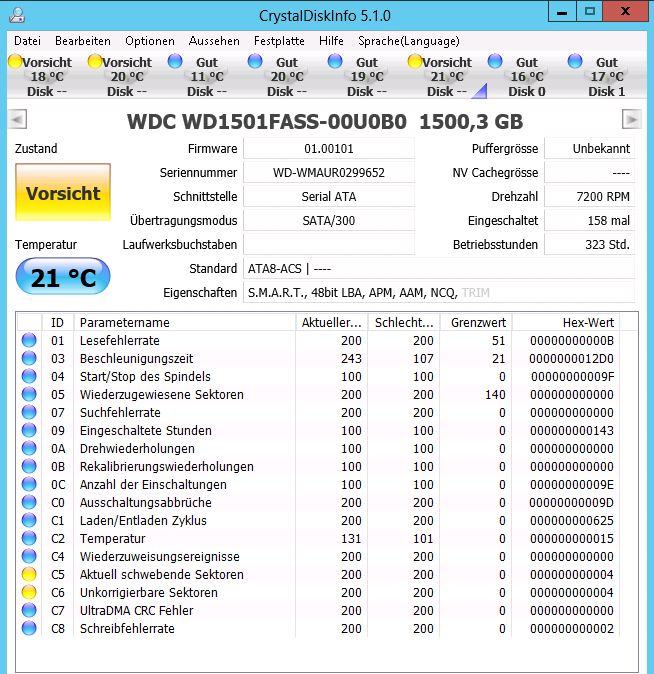The image size is (654, 674).
Task: Open the Optionen menu
Action: click(150, 41)
